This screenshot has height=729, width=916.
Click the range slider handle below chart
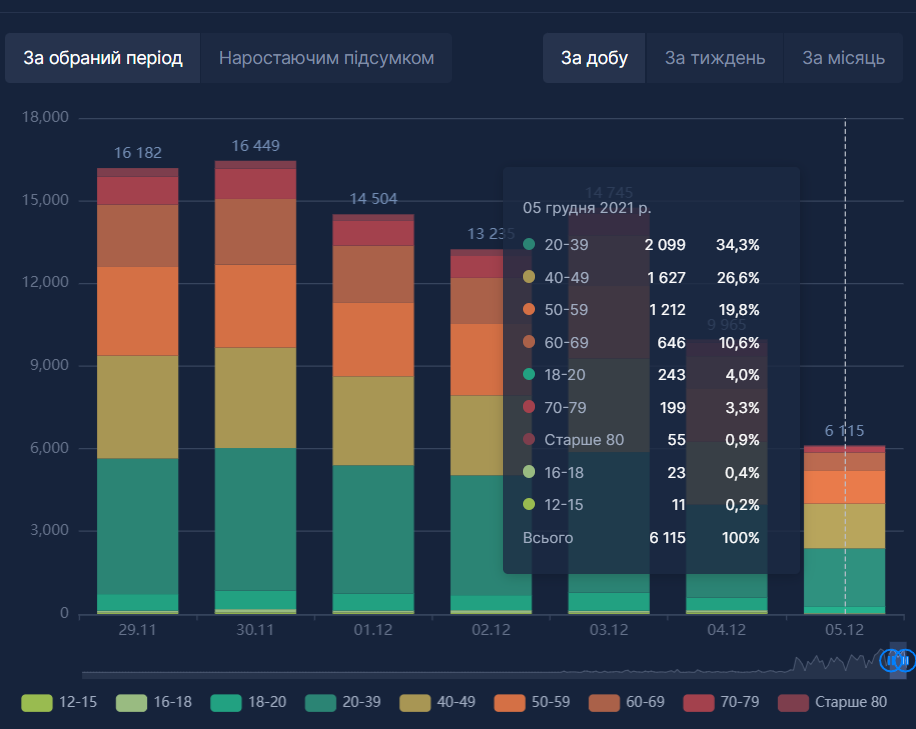point(897,661)
